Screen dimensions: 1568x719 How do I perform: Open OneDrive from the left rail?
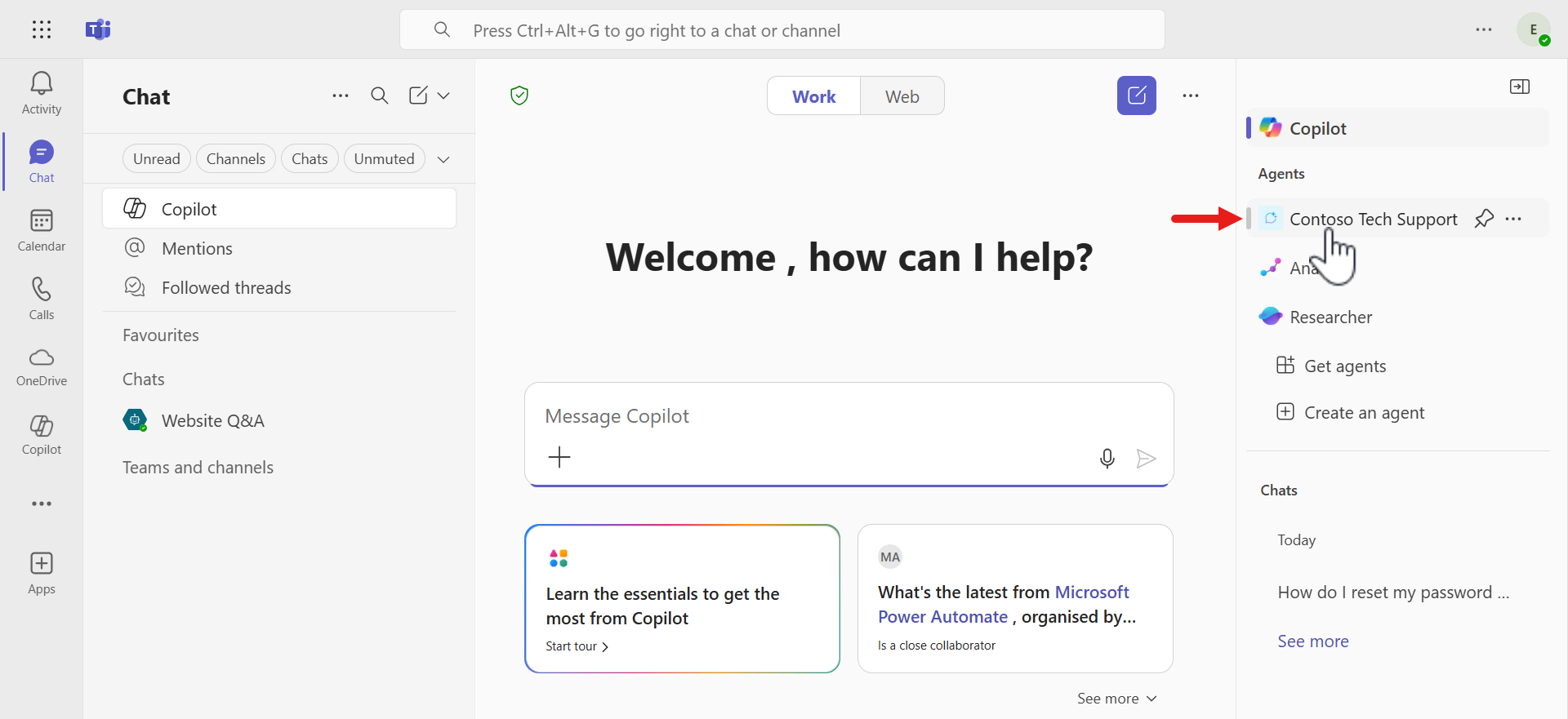pyautogui.click(x=41, y=366)
